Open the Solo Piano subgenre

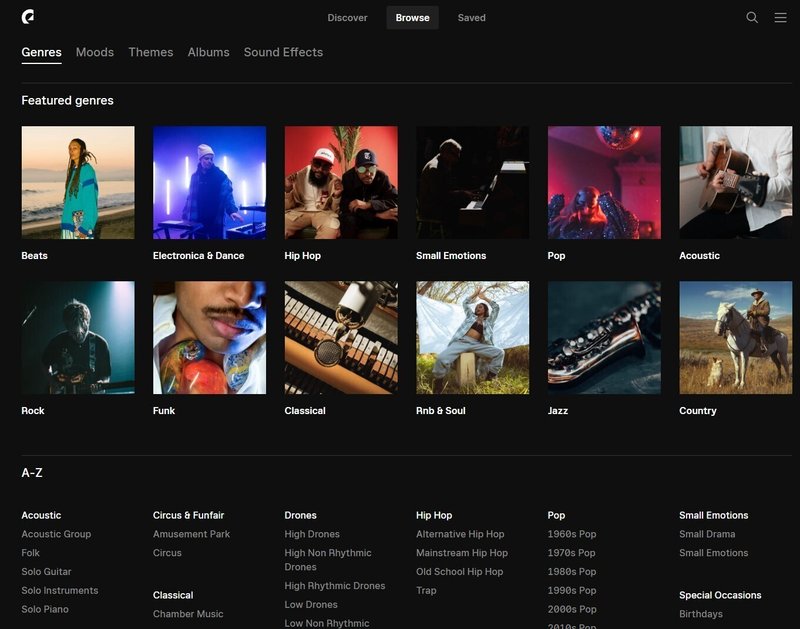(45, 610)
